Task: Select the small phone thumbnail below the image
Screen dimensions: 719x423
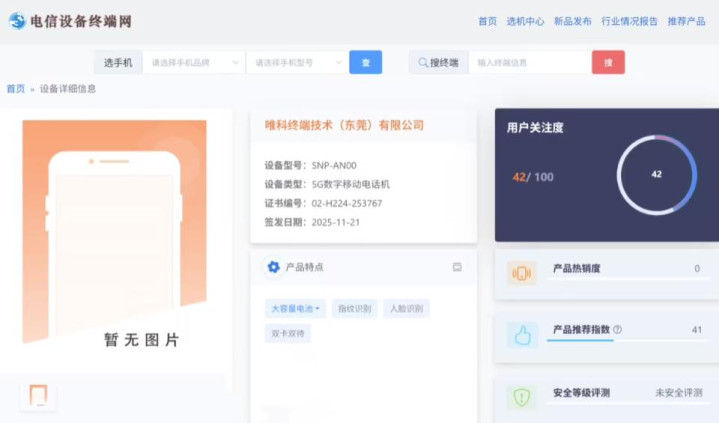Action: point(38,395)
